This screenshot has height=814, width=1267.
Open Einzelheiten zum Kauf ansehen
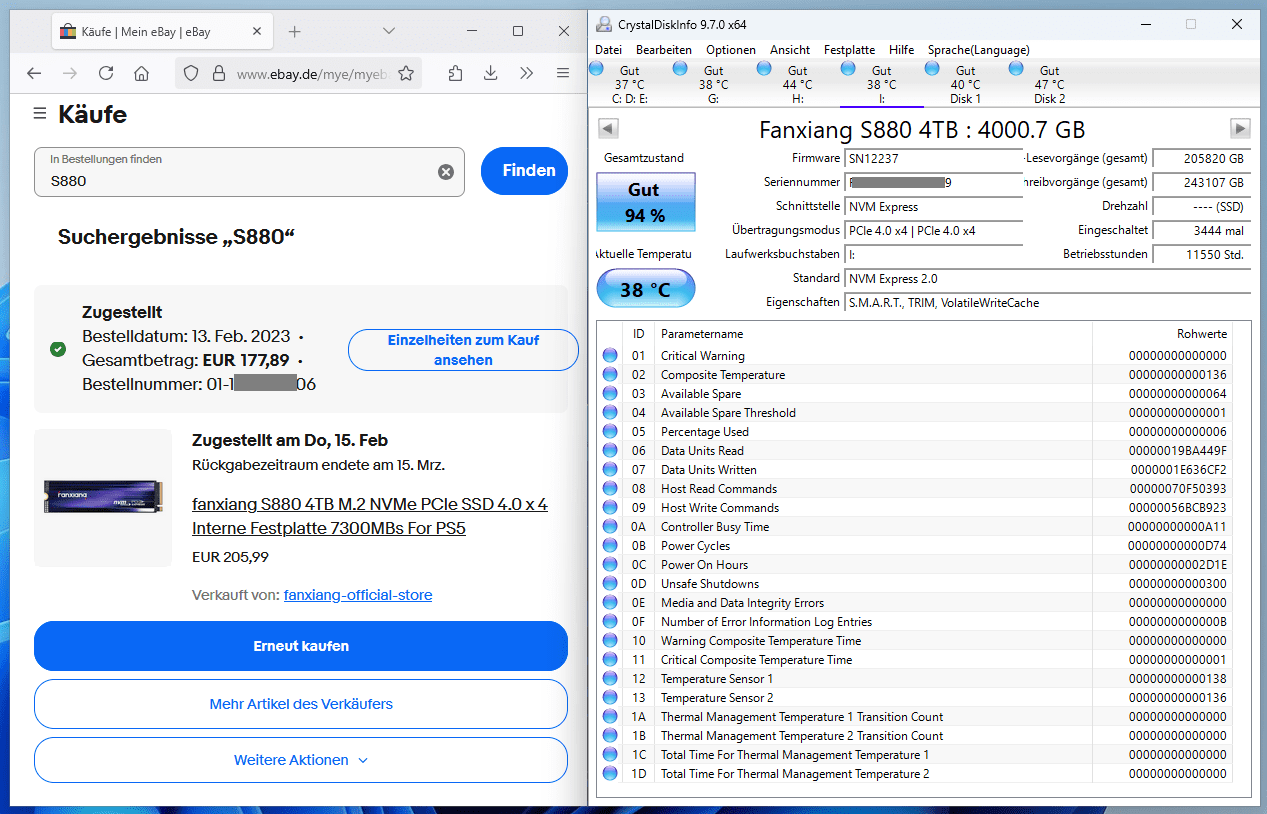pyautogui.click(x=463, y=350)
